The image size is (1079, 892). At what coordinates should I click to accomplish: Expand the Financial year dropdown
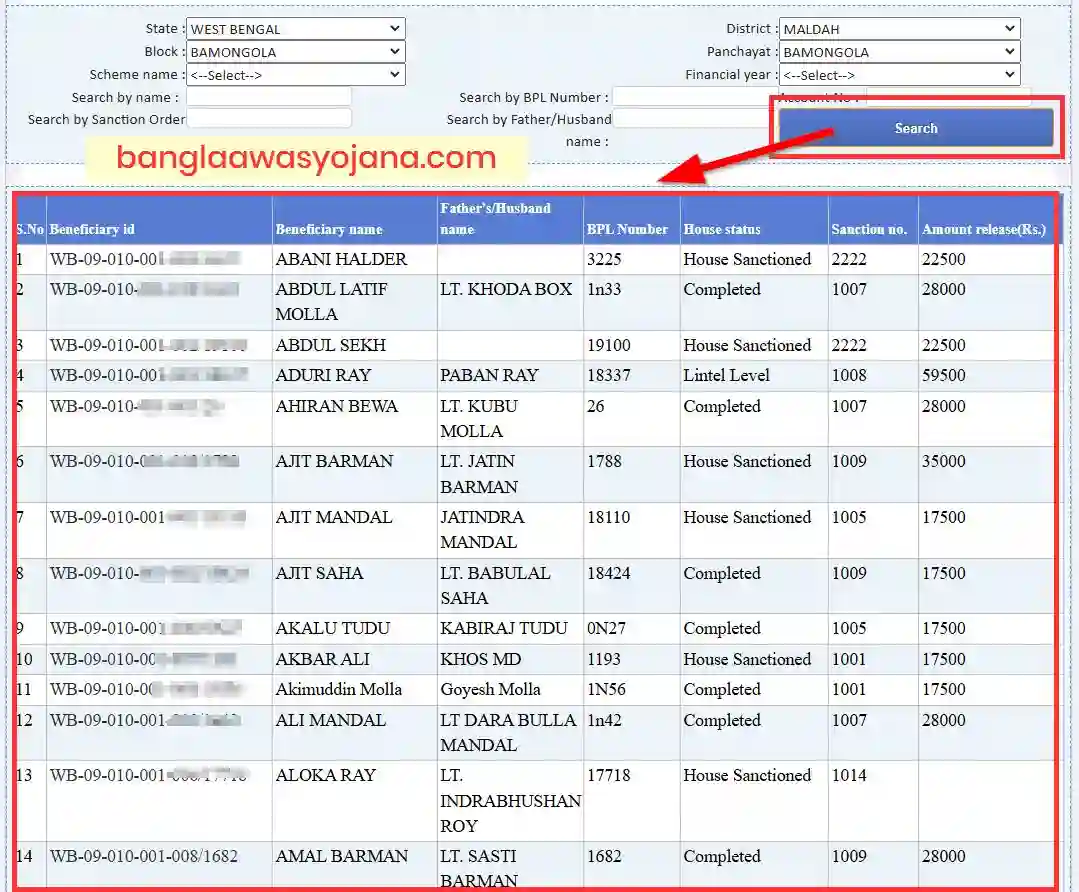pos(899,75)
